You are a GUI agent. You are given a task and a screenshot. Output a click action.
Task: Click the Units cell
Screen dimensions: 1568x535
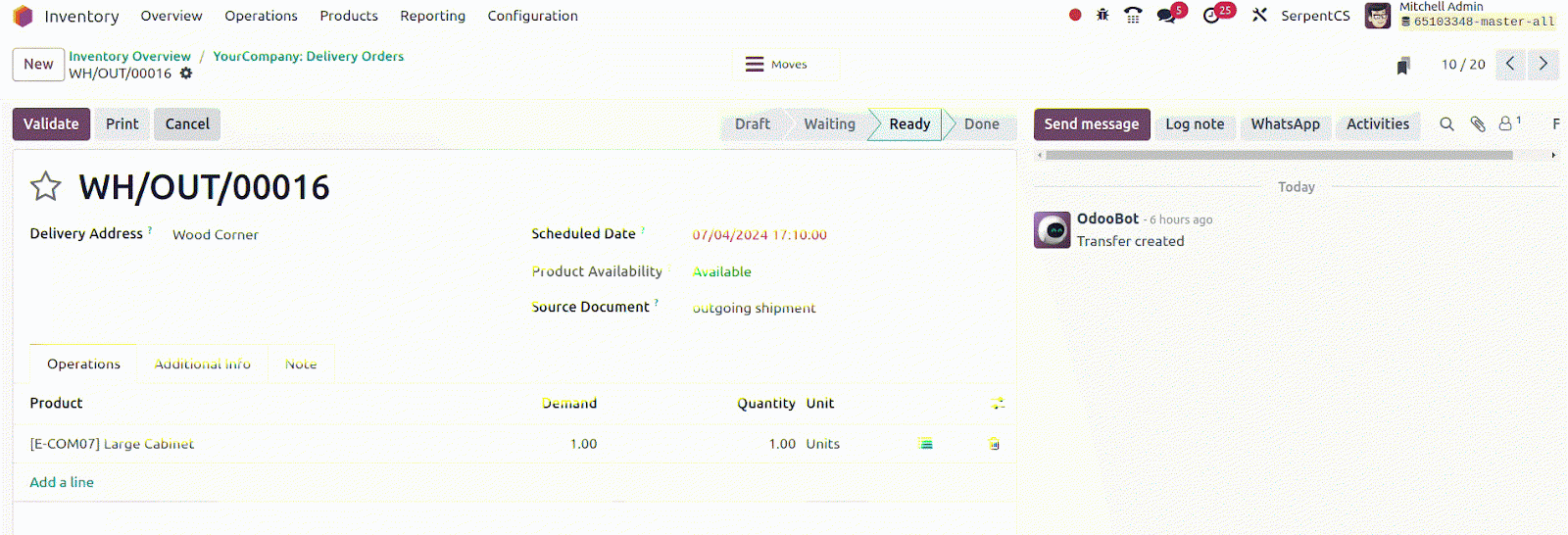(823, 444)
